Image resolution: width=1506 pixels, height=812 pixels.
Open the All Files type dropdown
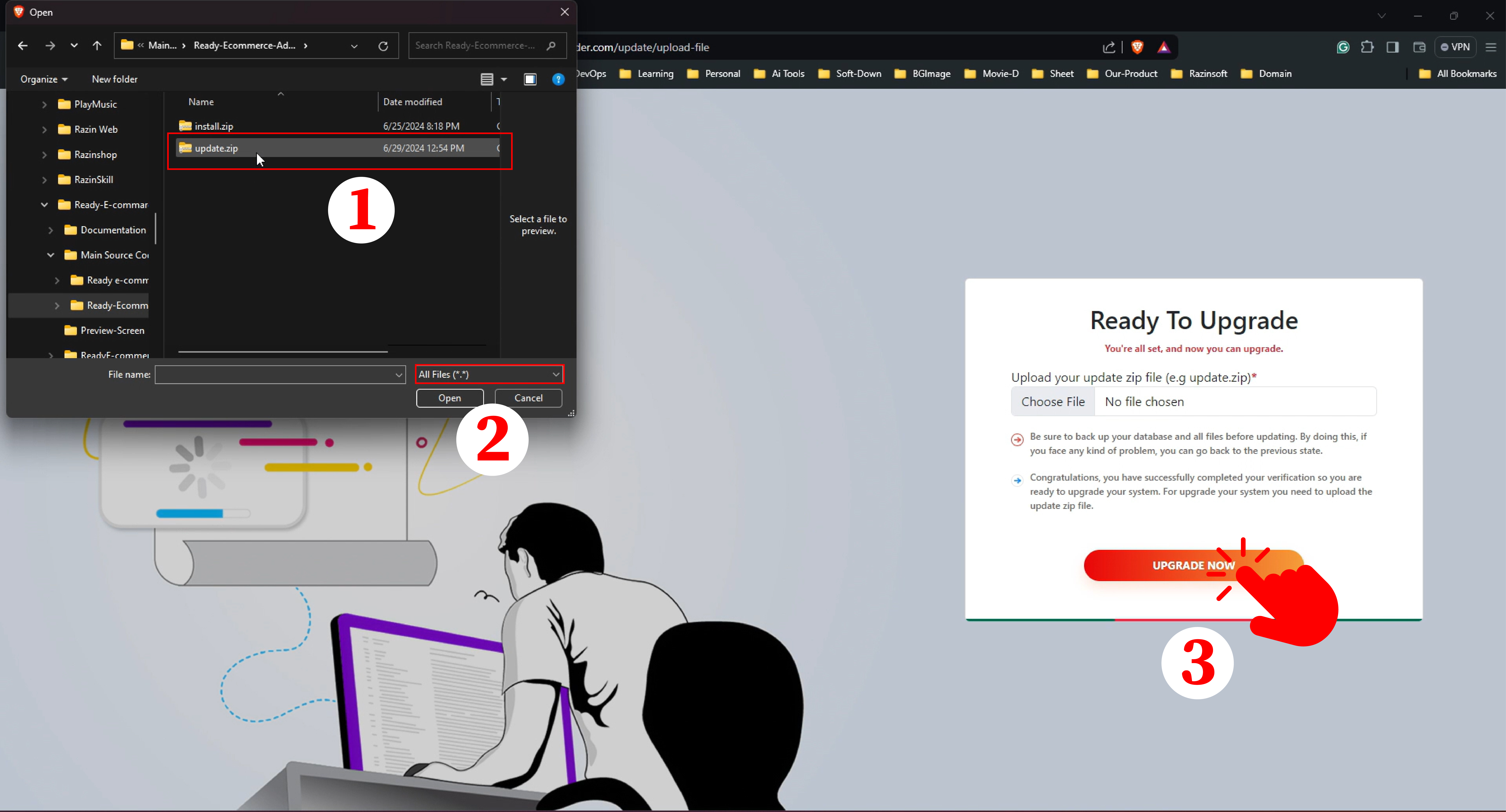489,374
